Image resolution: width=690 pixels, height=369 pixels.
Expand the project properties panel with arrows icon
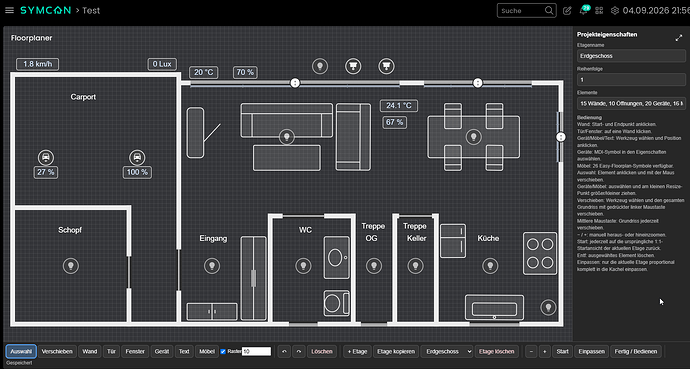(x=679, y=38)
